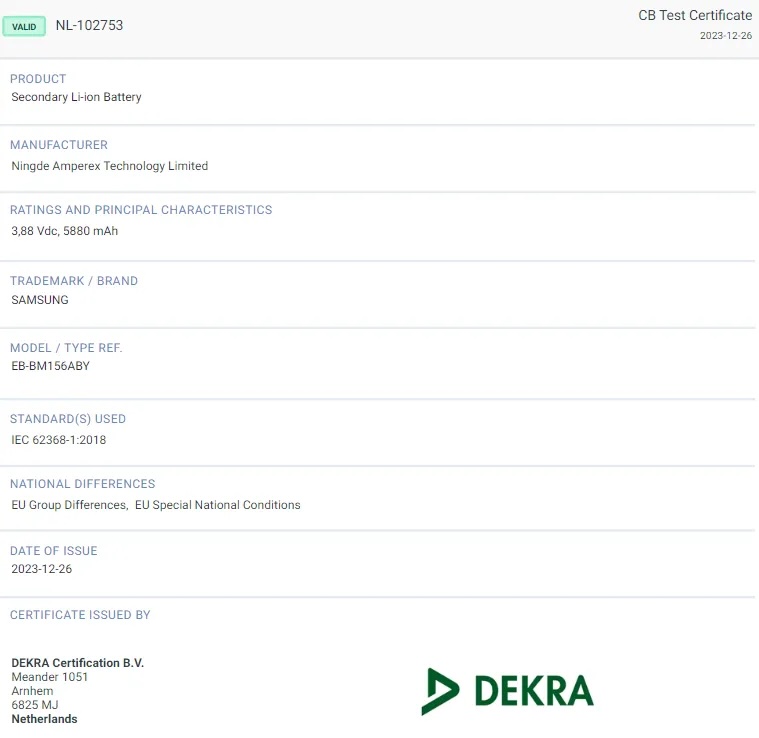Select the Meander 1051 address line
The image size is (759, 738).
[x=49, y=677]
